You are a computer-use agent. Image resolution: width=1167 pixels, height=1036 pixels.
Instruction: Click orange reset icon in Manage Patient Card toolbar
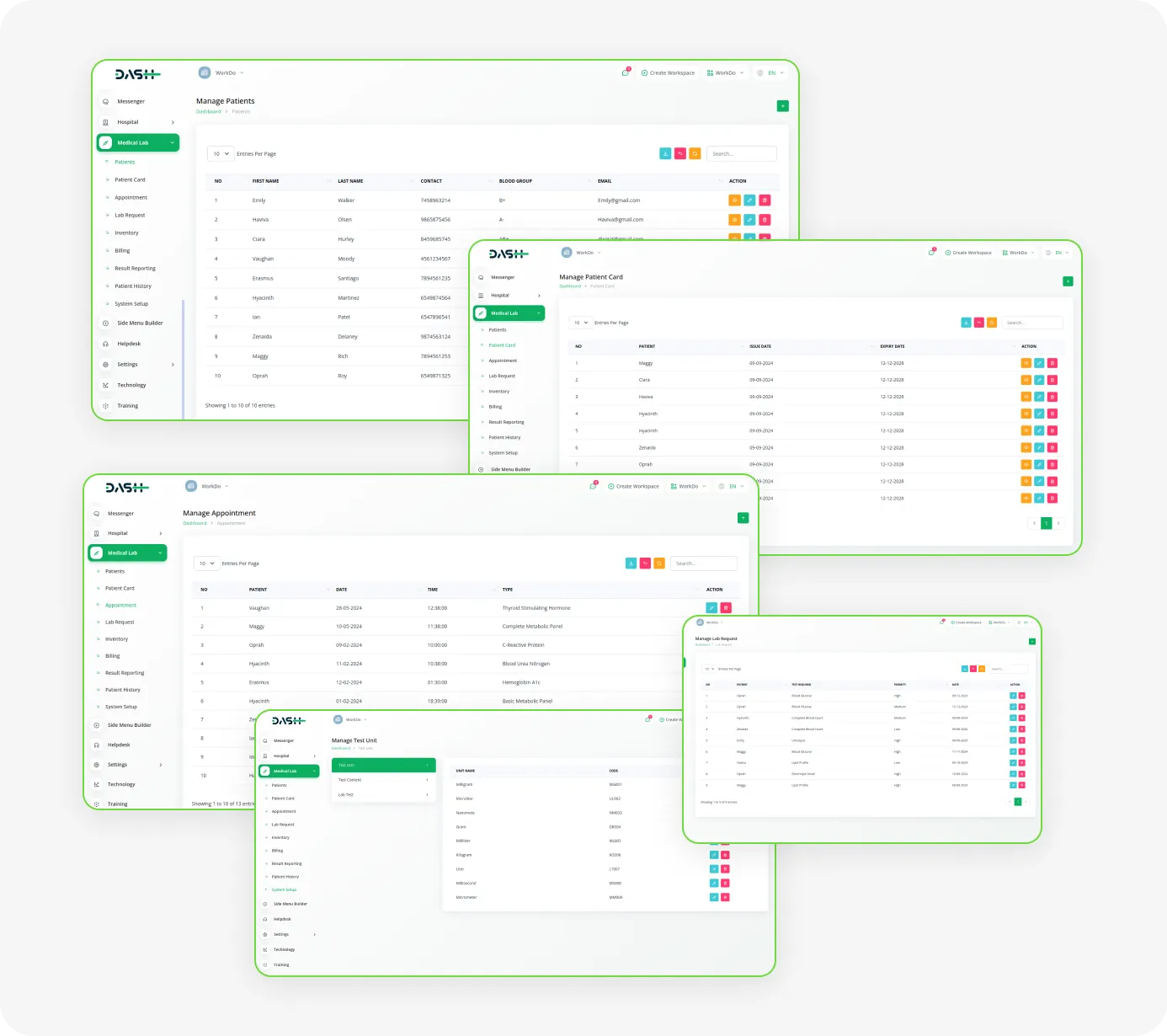pos(992,323)
